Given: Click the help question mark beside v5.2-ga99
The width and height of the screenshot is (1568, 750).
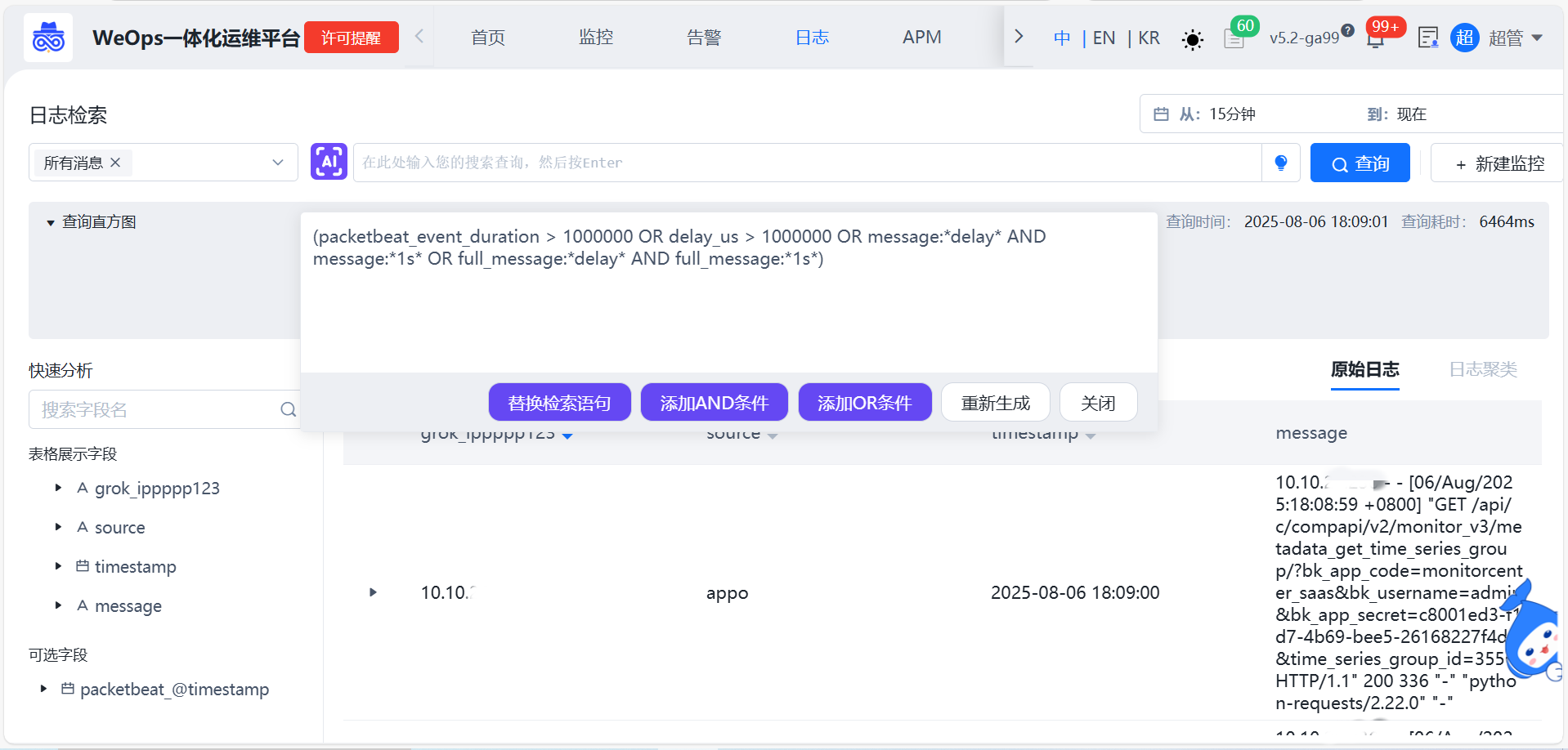Looking at the screenshot, I should click(x=1348, y=31).
